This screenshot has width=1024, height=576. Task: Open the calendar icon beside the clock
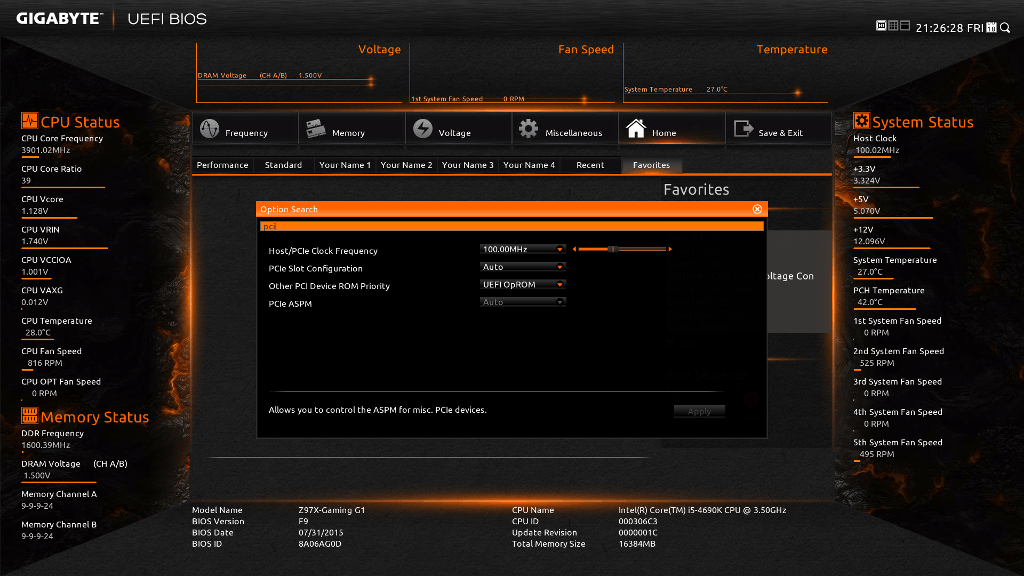click(991, 27)
